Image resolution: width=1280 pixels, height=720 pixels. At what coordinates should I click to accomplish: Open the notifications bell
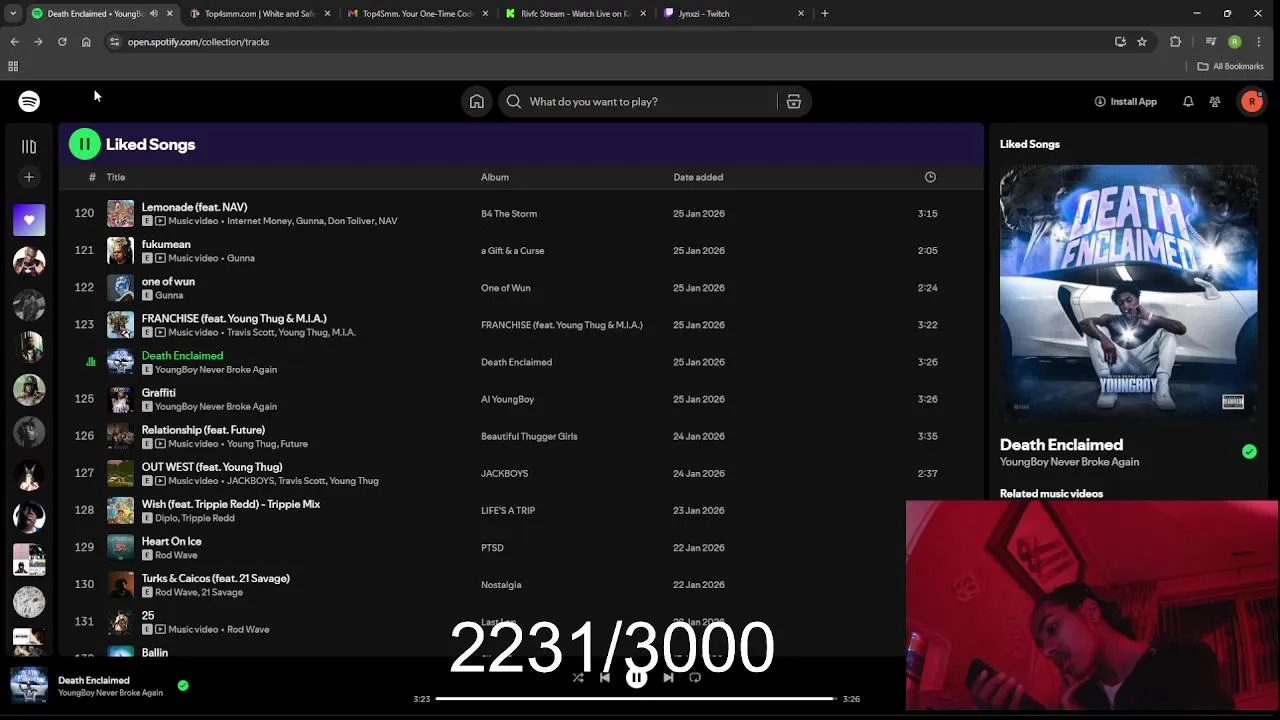pyautogui.click(x=1188, y=101)
